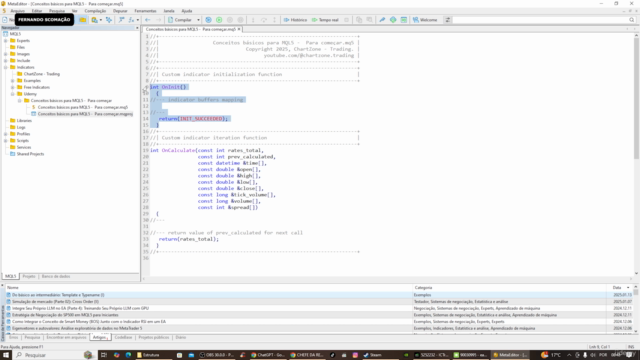Open the Arquivo menu
The width and height of the screenshot is (640, 360).
(x=18, y=11)
